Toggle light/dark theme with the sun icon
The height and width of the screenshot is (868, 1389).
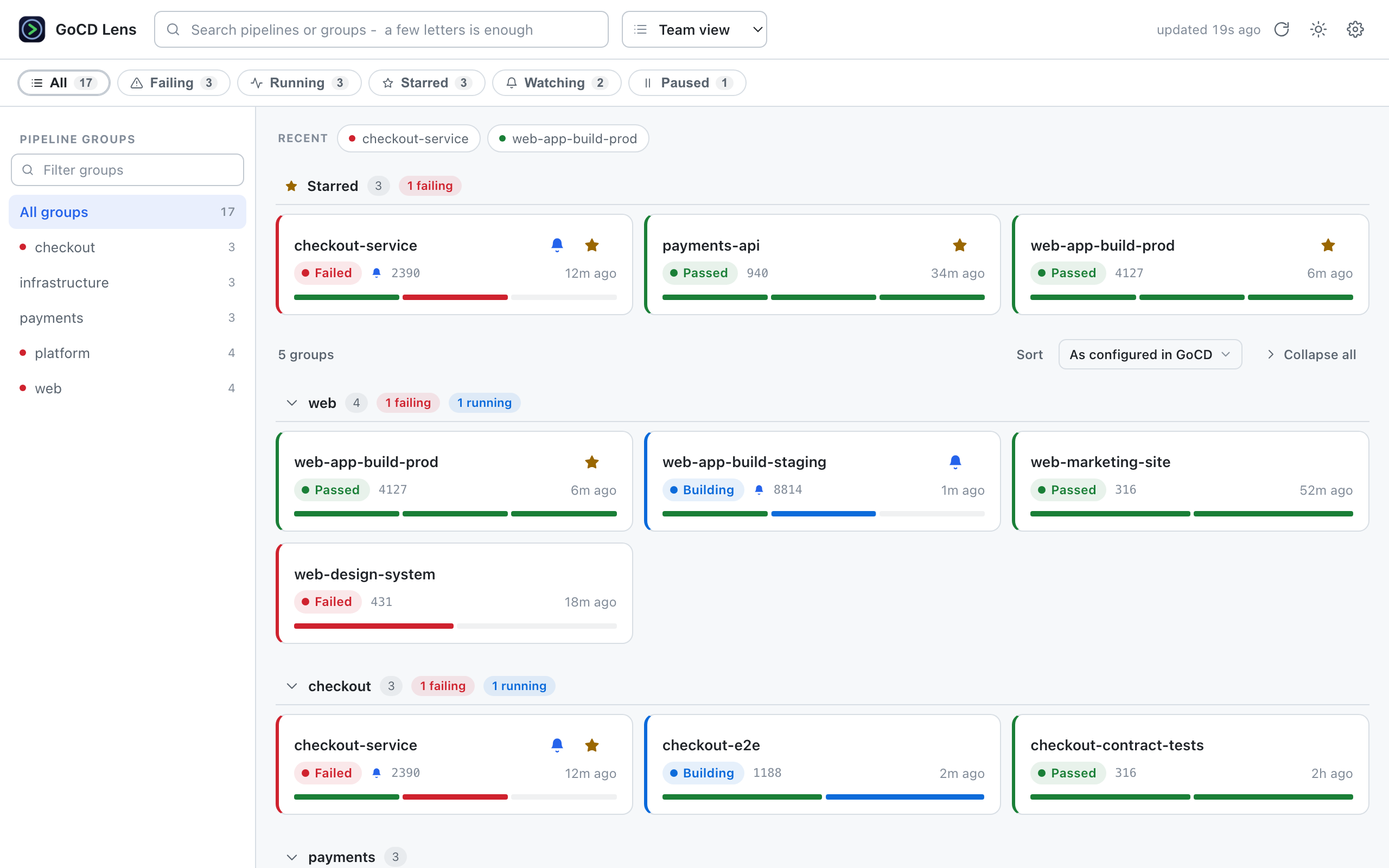click(x=1318, y=29)
